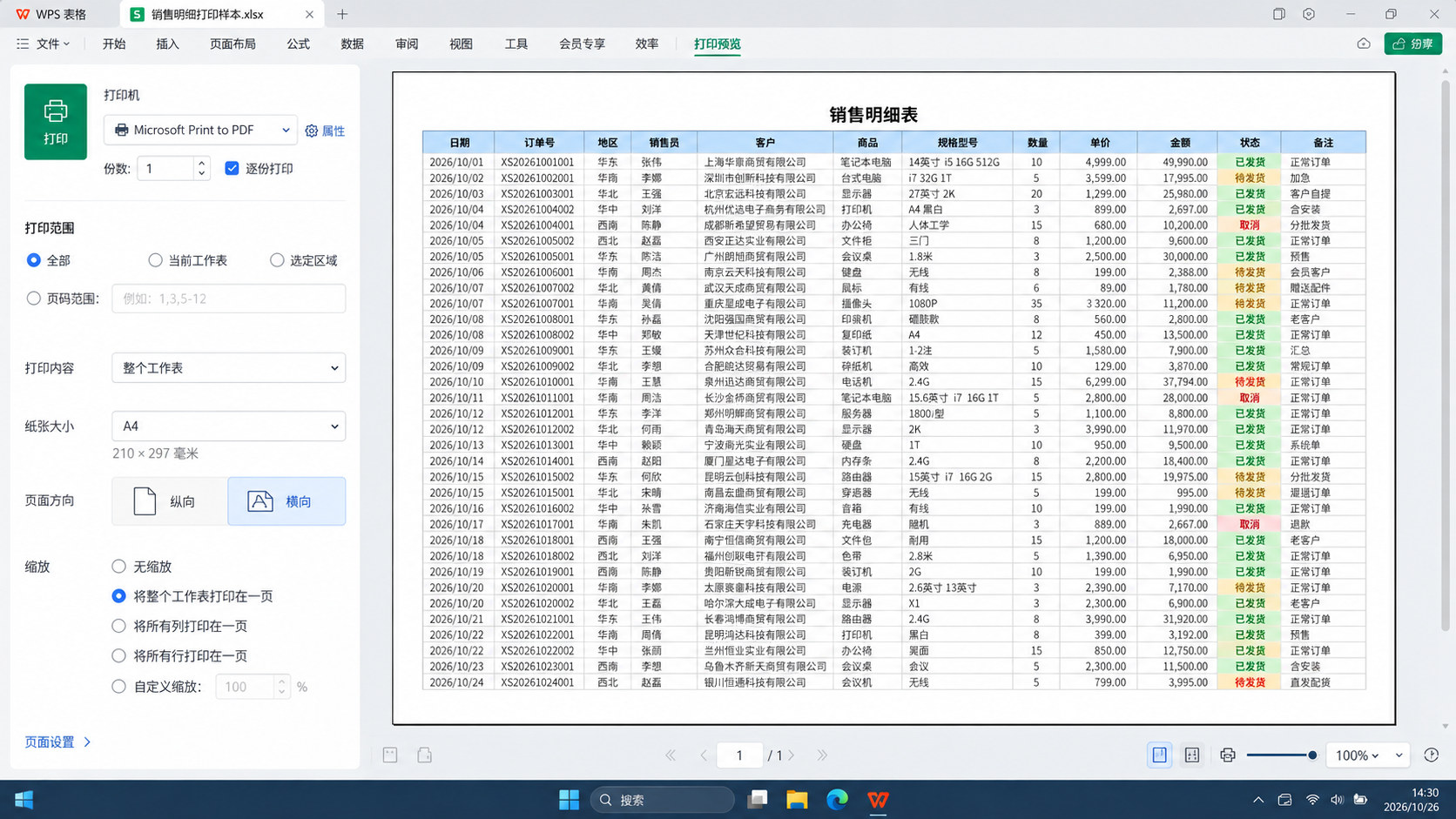Open the 文件 menu
The height and width of the screenshot is (819, 1456).
pyautogui.click(x=44, y=44)
